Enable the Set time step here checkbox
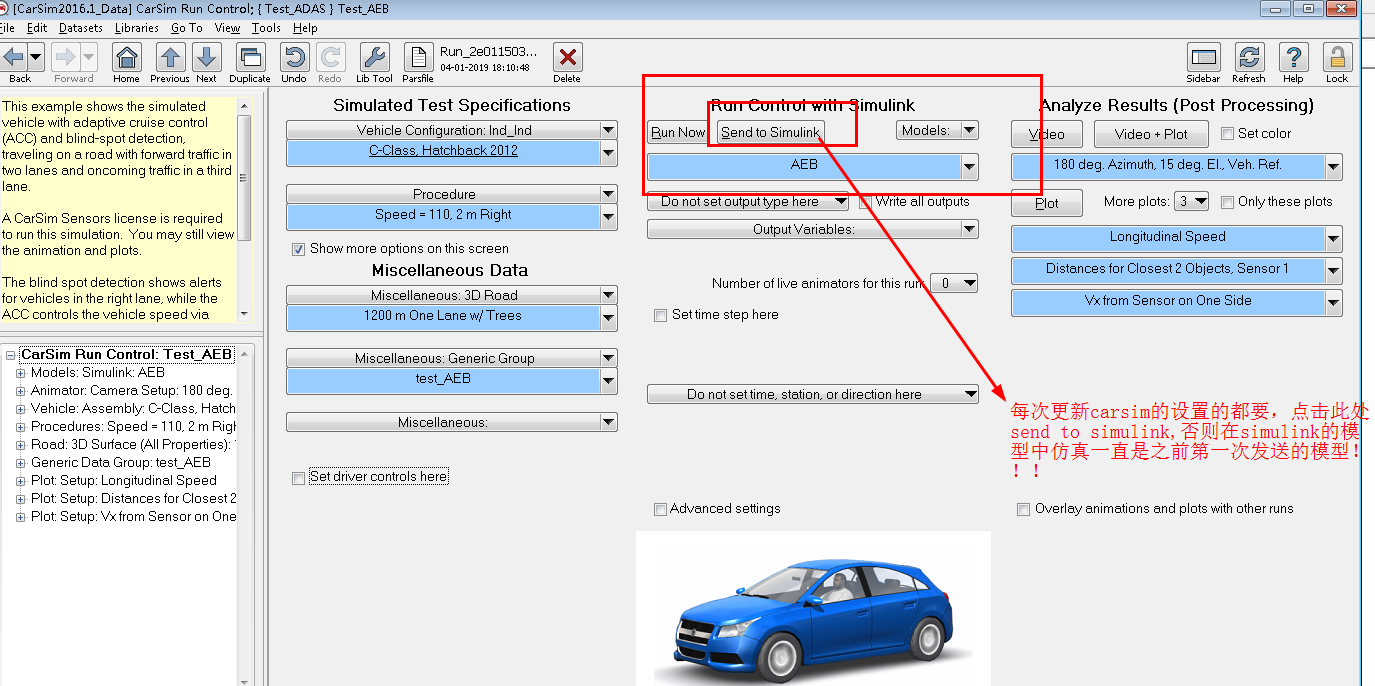Image resolution: width=1375 pixels, height=686 pixels. click(660, 315)
